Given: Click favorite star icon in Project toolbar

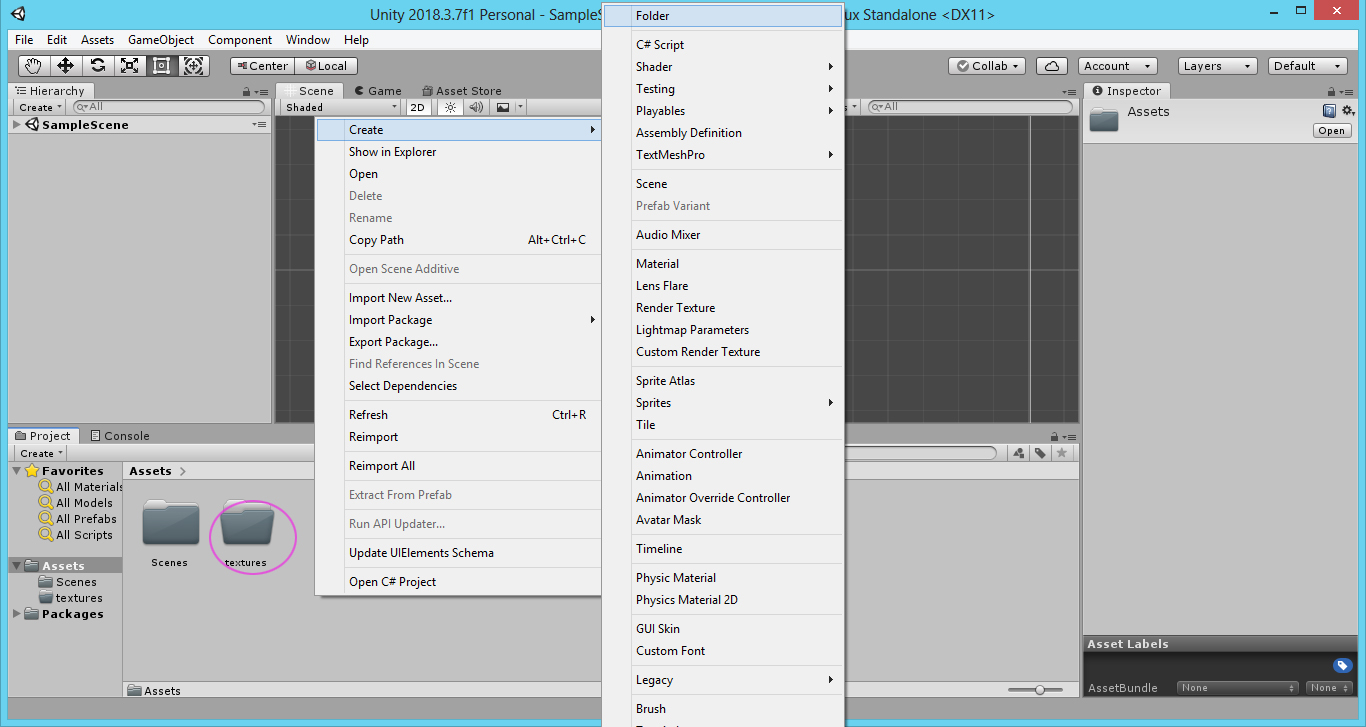Looking at the screenshot, I should tap(1062, 453).
